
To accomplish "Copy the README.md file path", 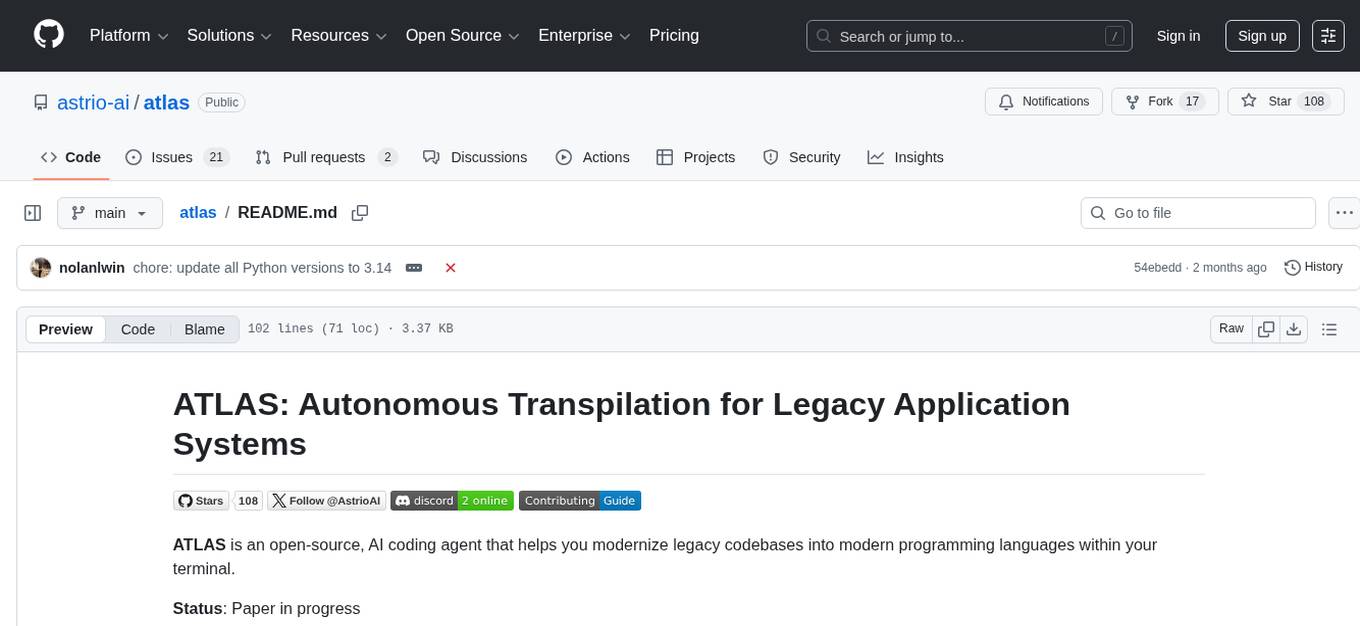I will (x=360, y=213).
